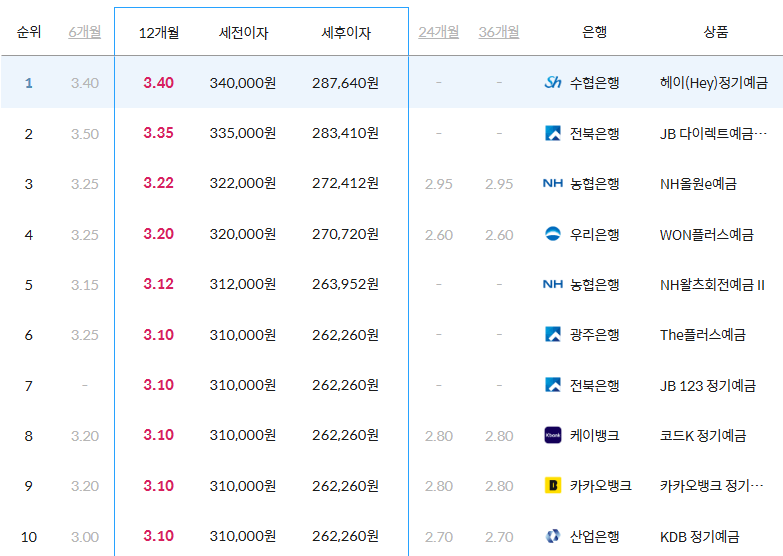Click rank number 1
Screen dimensions: 783x556
click(29, 83)
